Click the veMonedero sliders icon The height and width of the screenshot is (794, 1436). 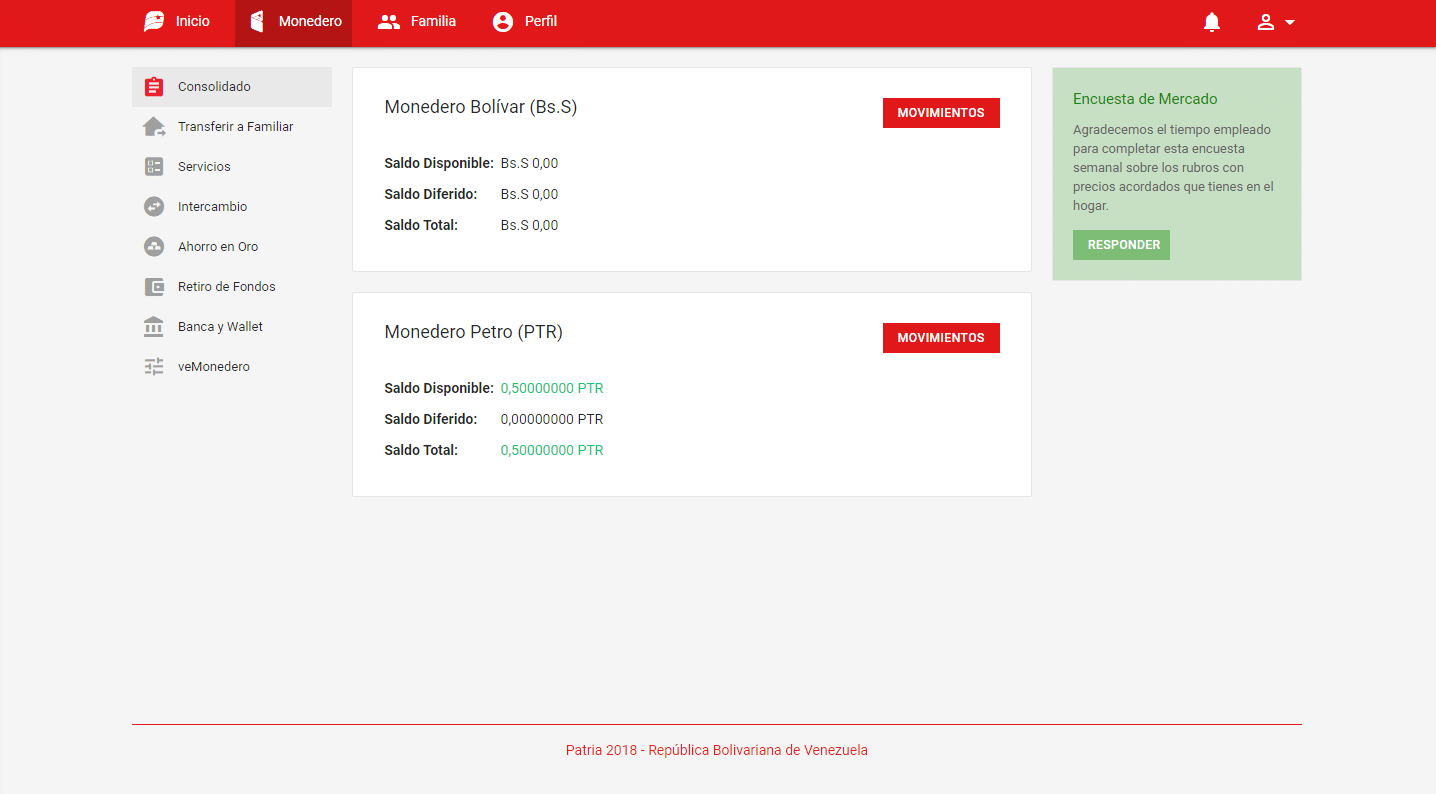(x=154, y=367)
